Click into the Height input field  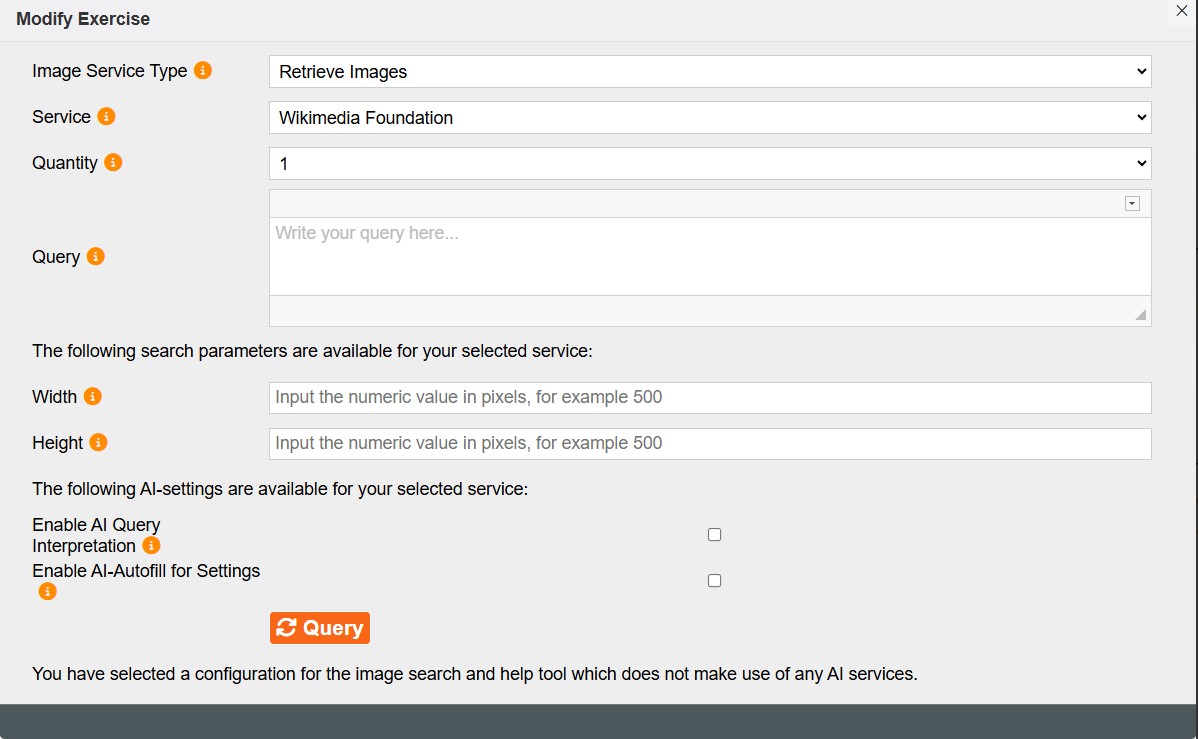click(710, 443)
